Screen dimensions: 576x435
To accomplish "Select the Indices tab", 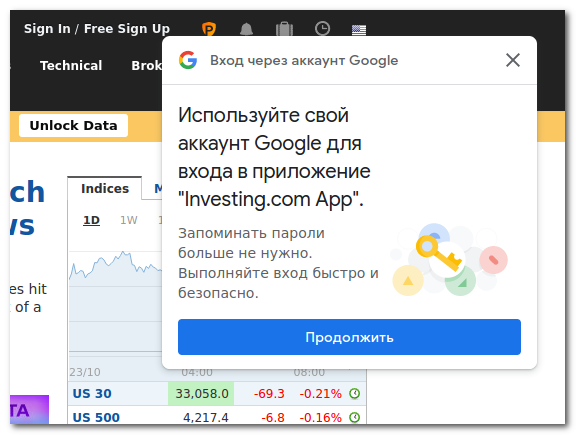I will (105, 188).
